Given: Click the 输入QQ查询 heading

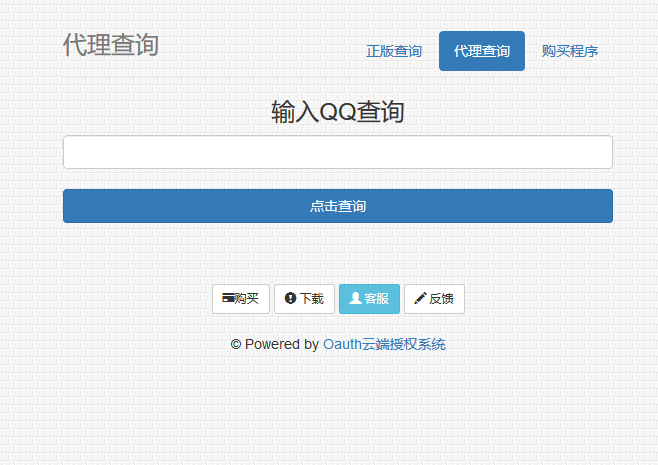Looking at the screenshot, I should [337, 112].
